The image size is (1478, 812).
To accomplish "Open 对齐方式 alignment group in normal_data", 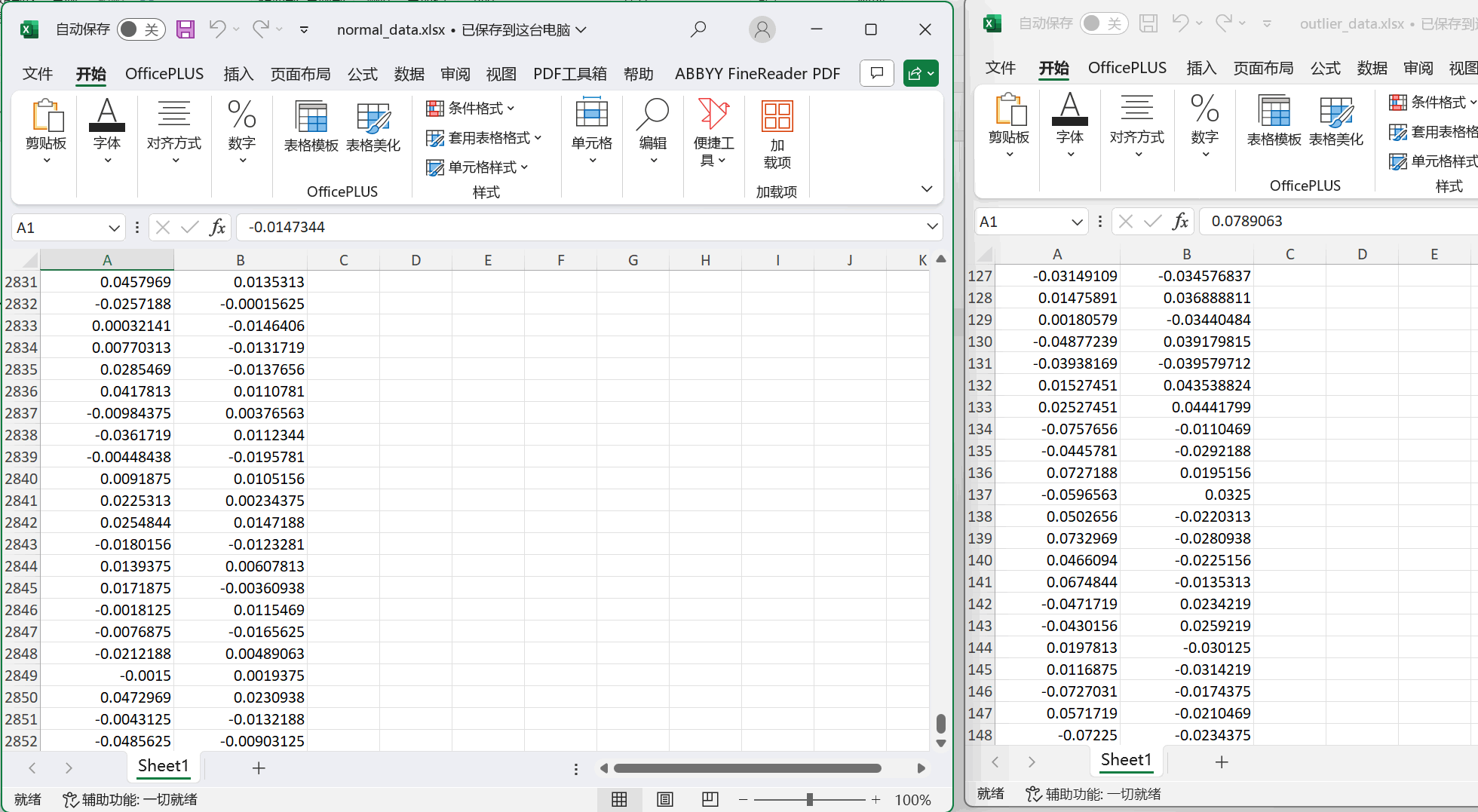I will [x=174, y=132].
